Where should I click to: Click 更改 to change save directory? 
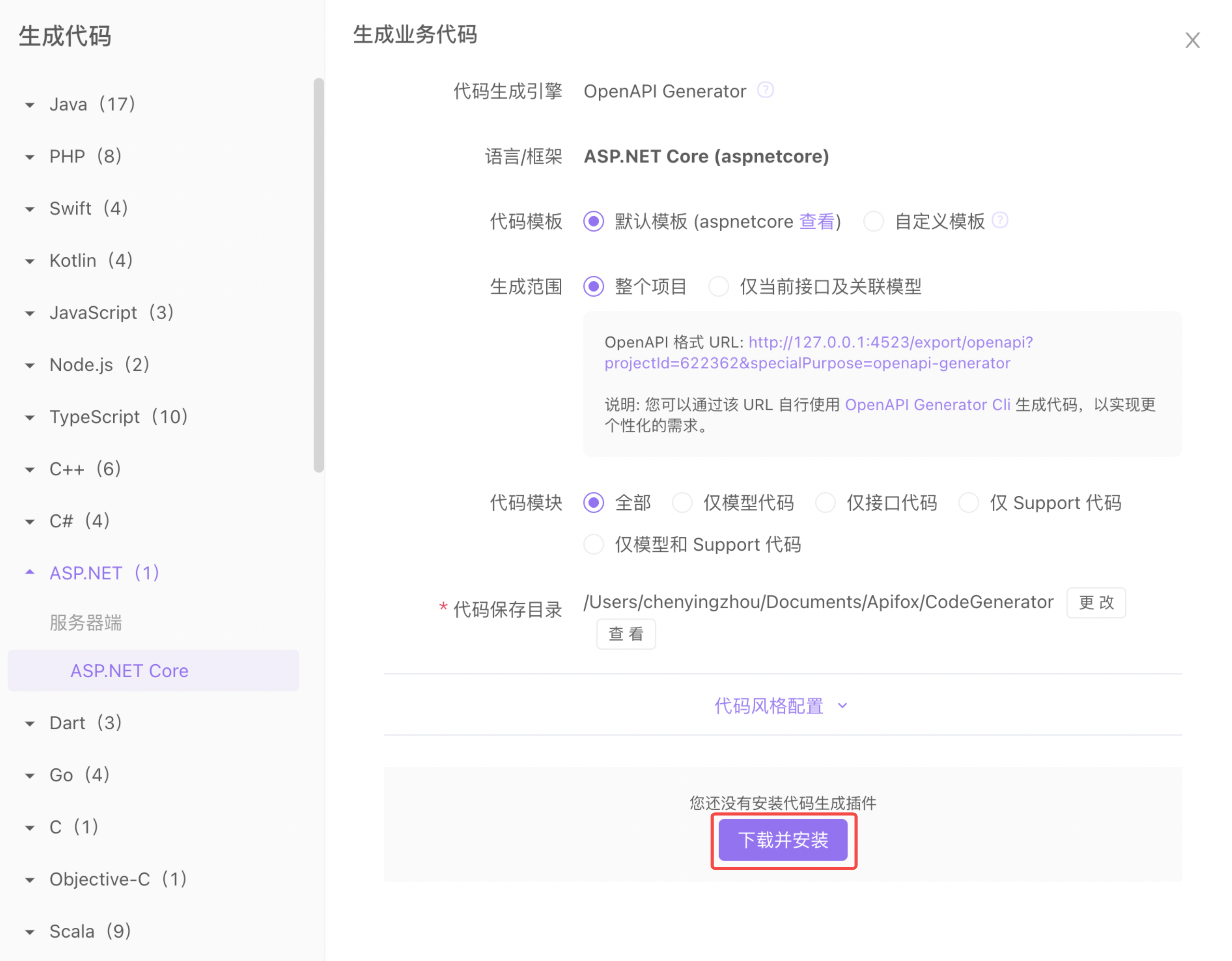[1095, 603]
